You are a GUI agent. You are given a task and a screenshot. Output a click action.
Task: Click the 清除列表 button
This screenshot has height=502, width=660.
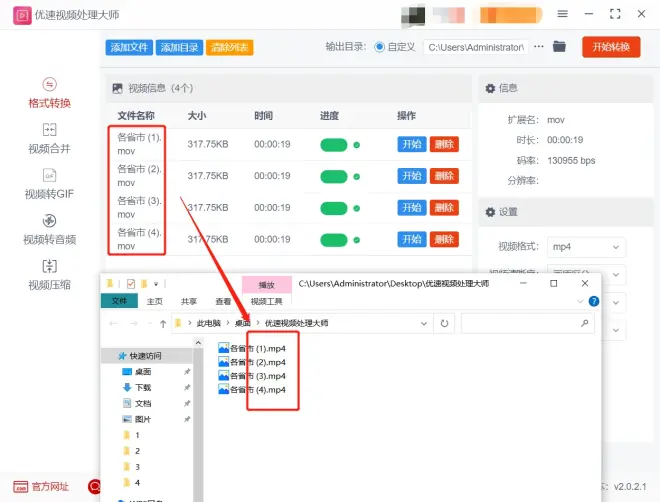pyautogui.click(x=229, y=47)
